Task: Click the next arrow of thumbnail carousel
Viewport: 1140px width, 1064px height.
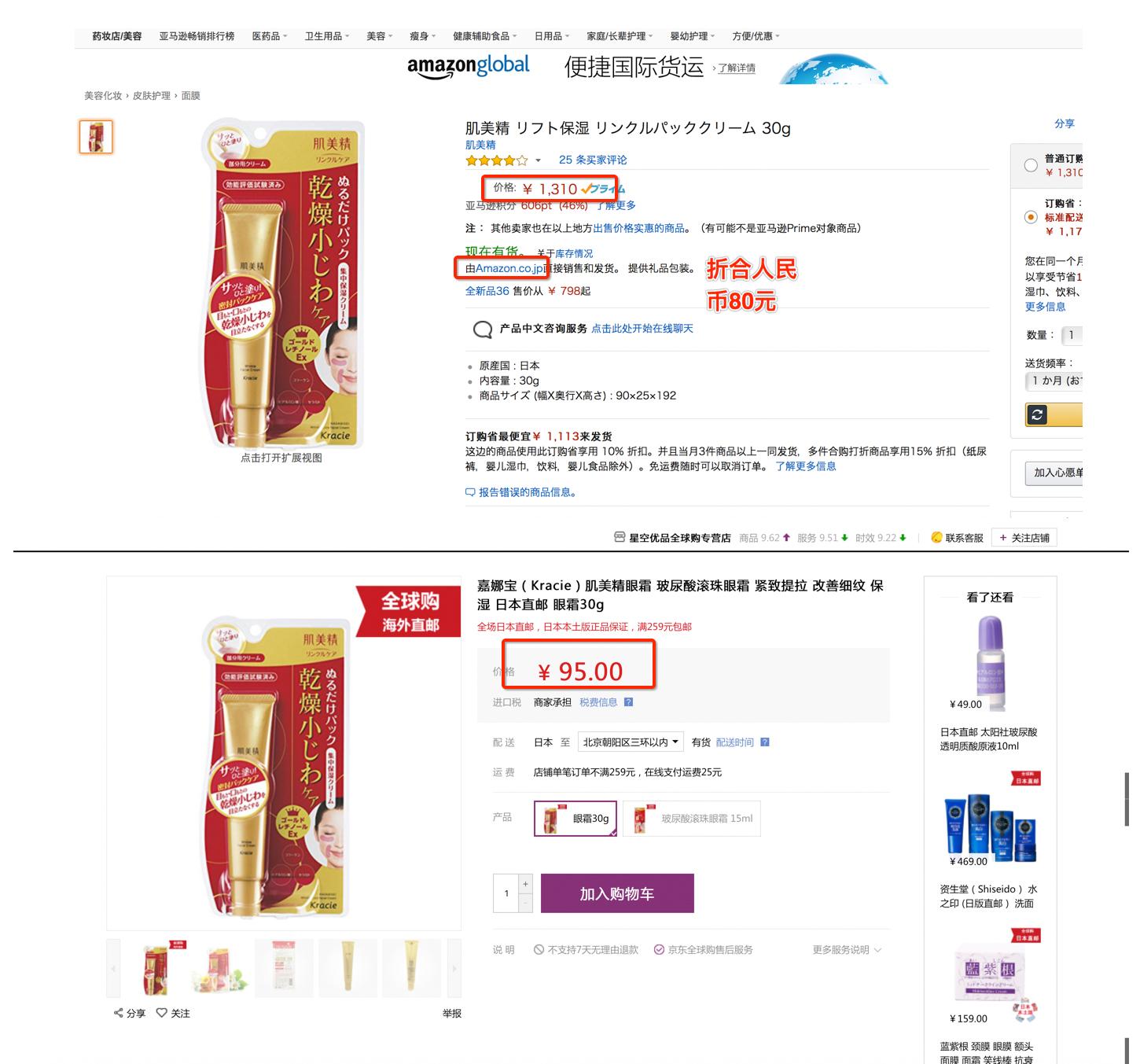Action: point(454,969)
